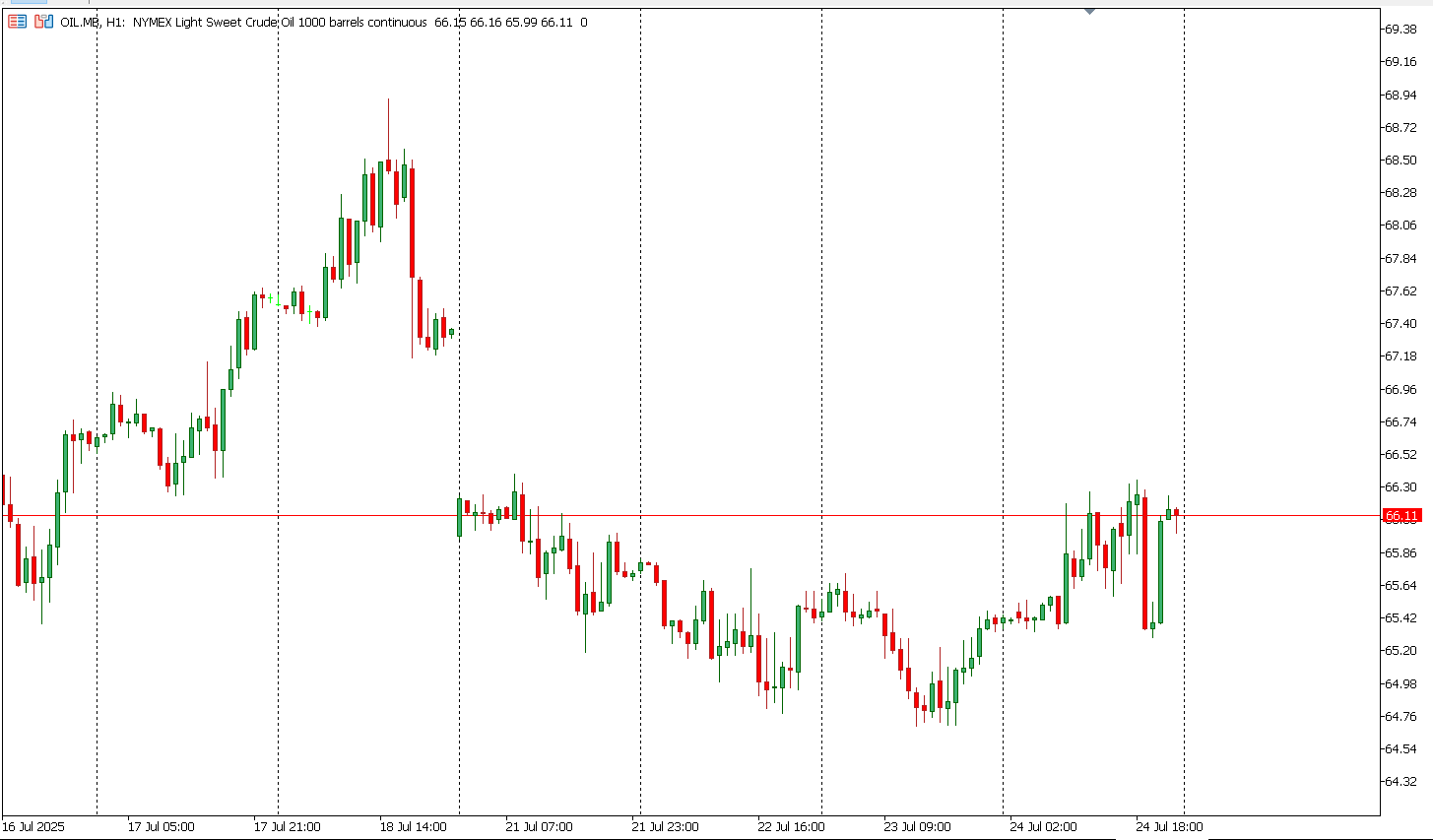Select the 65.42 price axis label
Screen dimensions: 1433x840
[1400, 617]
